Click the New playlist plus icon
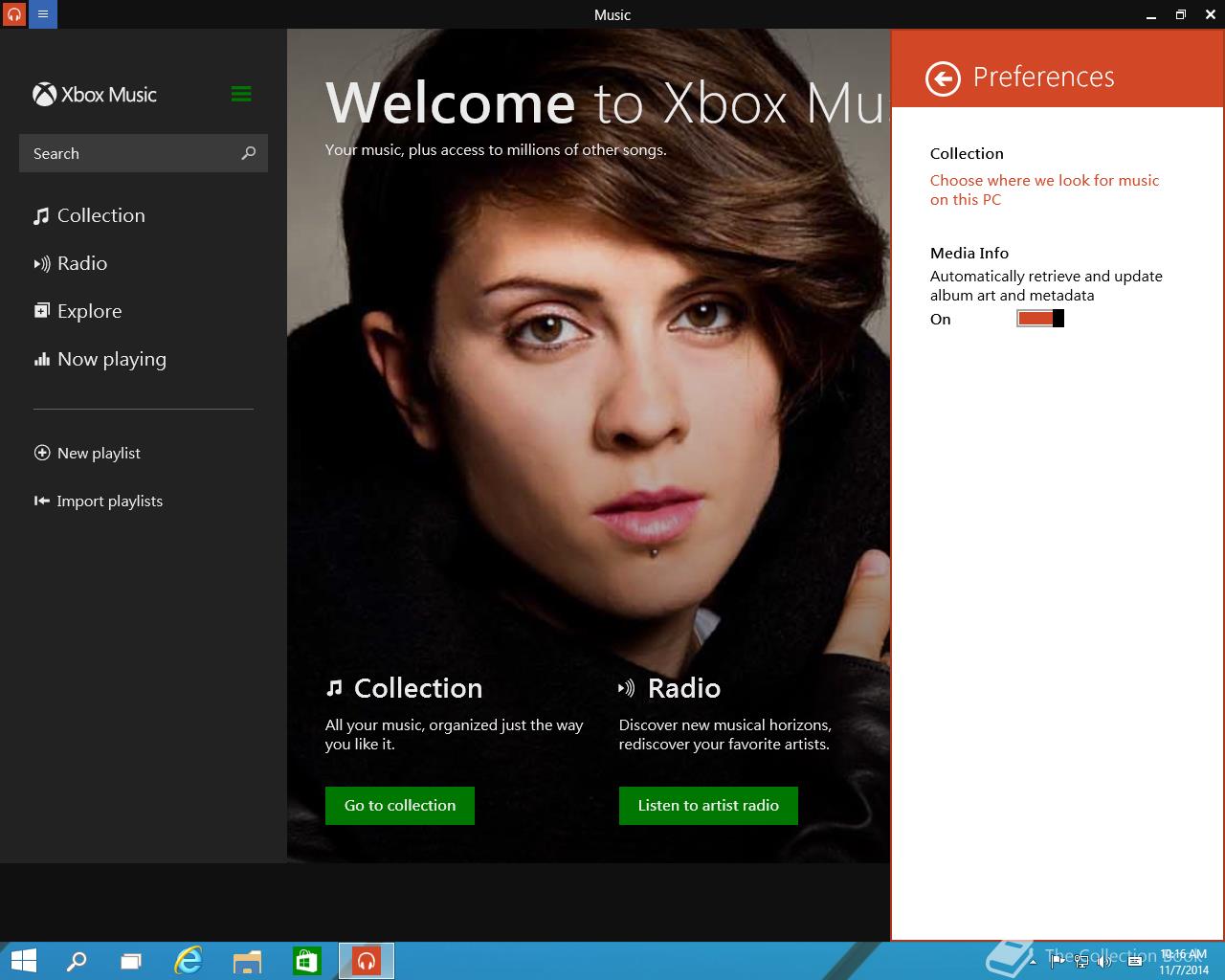 tap(42, 453)
